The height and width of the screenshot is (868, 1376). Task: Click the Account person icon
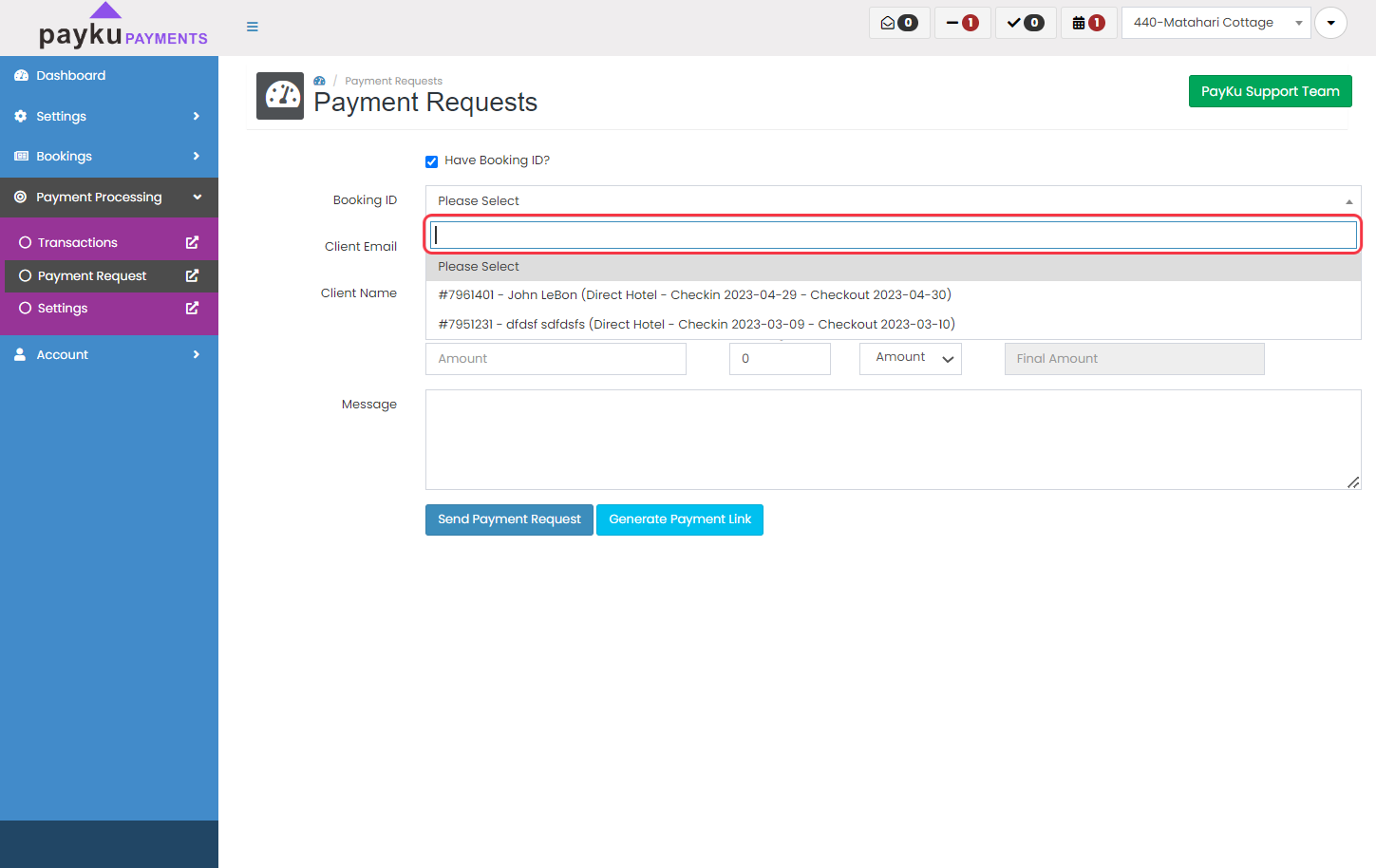(x=20, y=354)
